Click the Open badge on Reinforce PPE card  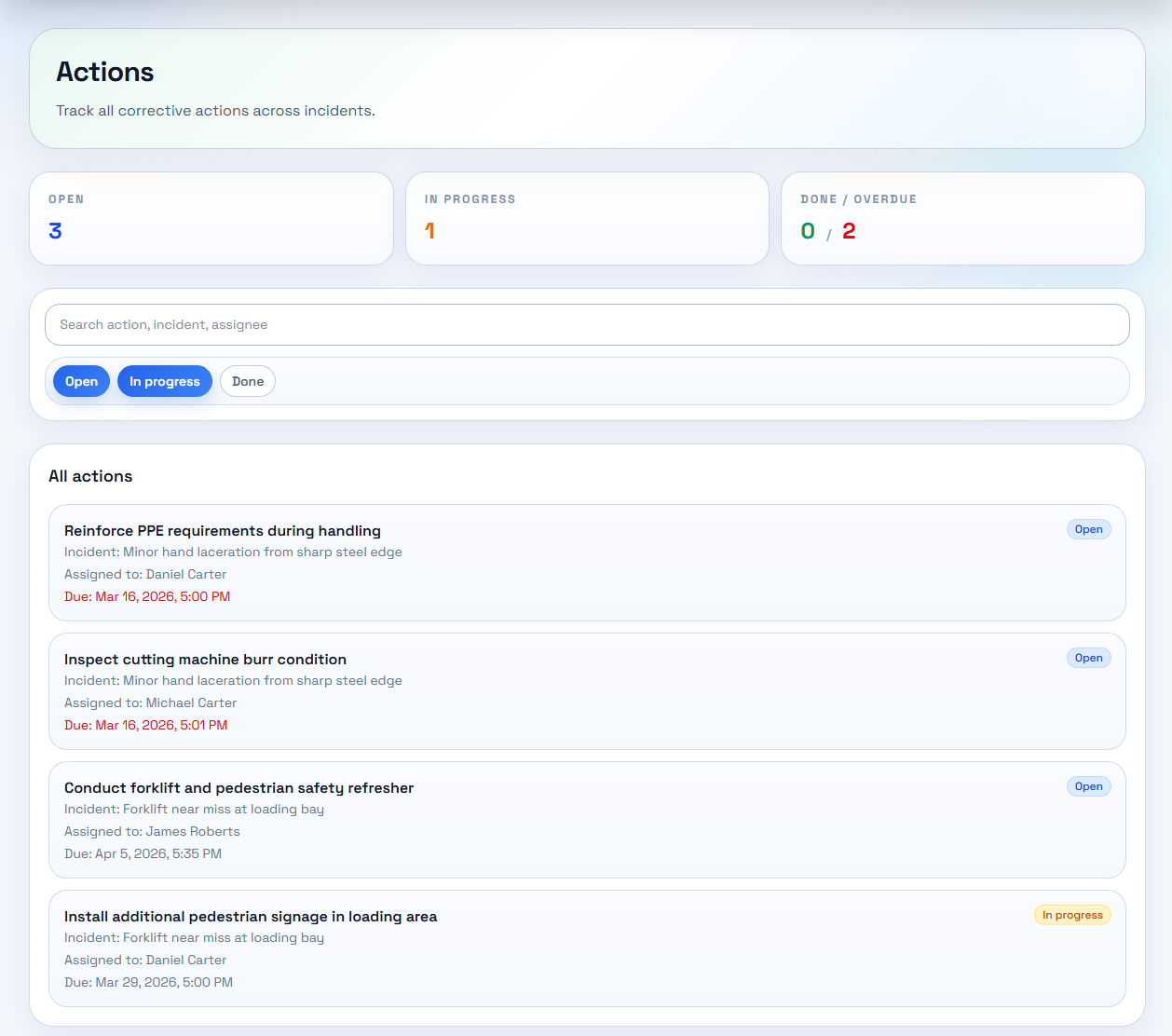[x=1088, y=529]
